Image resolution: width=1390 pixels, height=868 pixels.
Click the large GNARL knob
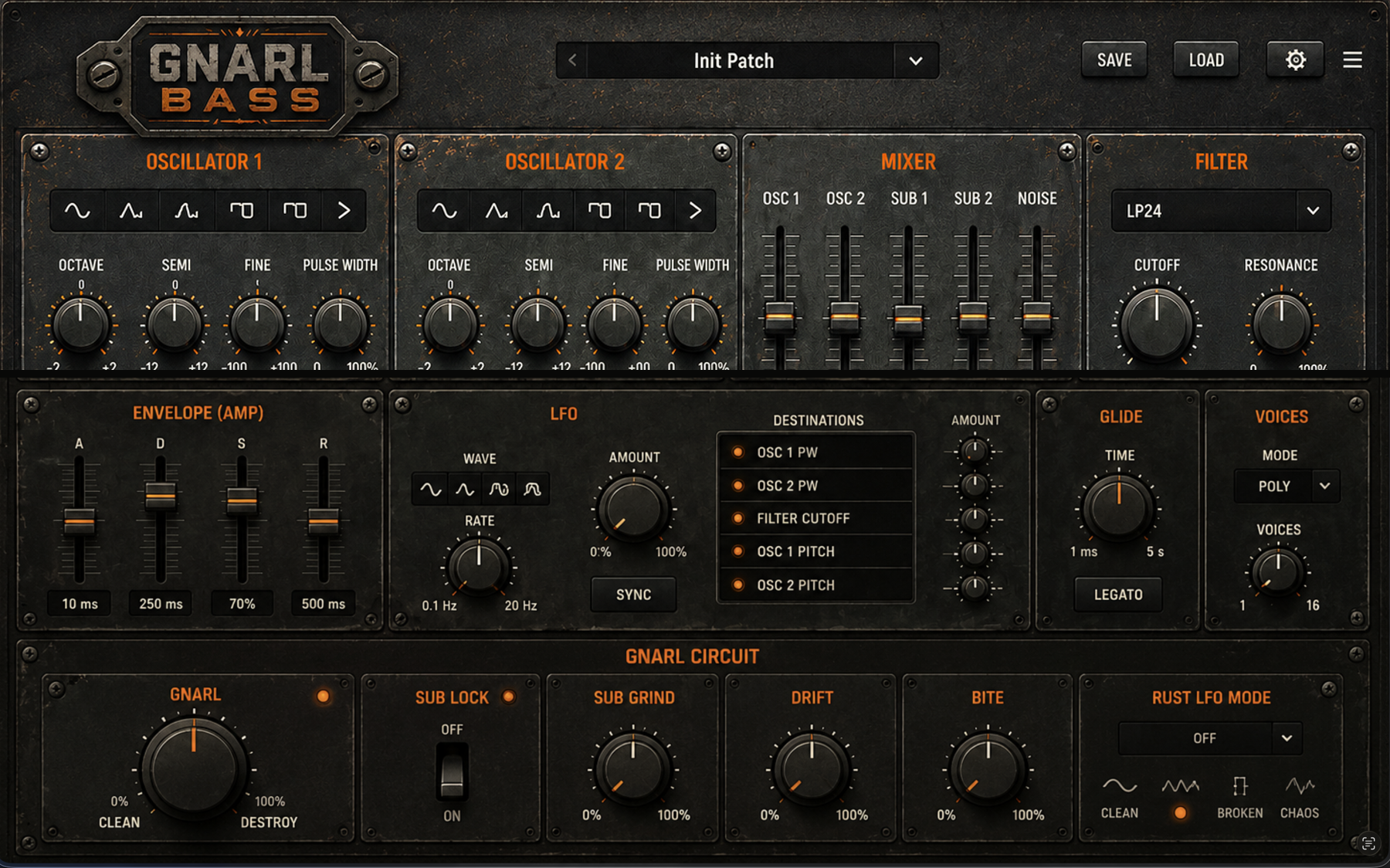pyautogui.click(x=193, y=769)
